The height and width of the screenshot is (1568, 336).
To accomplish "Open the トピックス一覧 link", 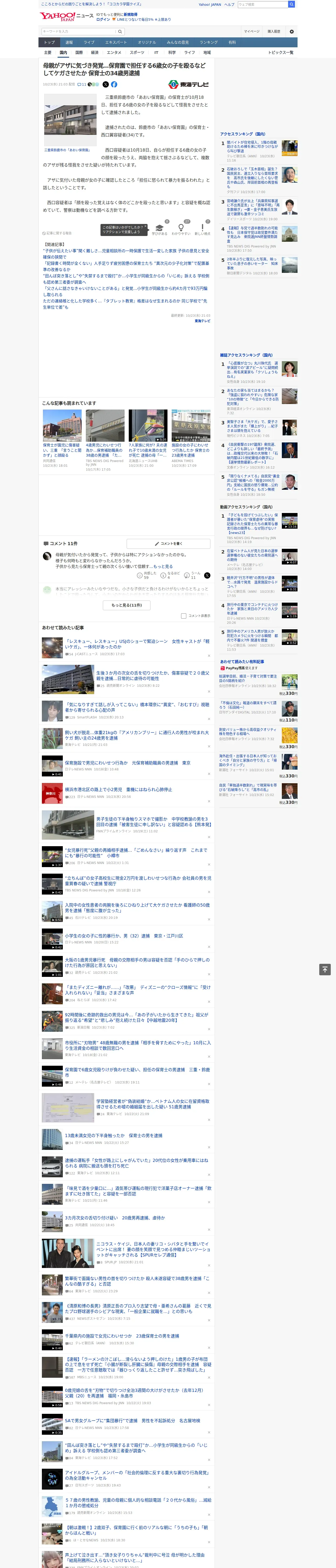I will tap(281, 52).
